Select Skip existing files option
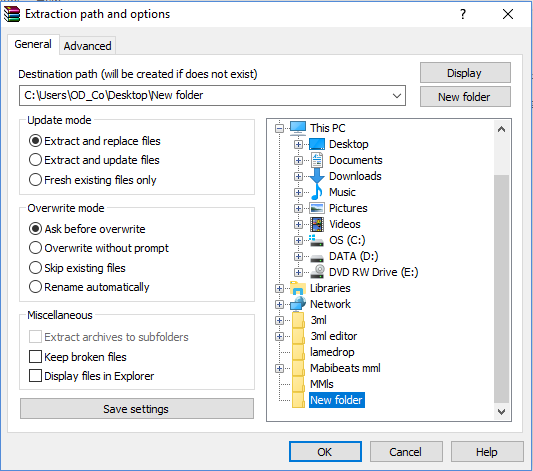 [35, 267]
